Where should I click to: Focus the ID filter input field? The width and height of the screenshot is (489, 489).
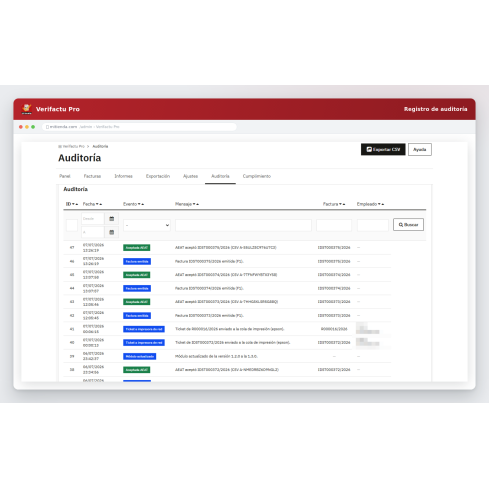point(72,225)
